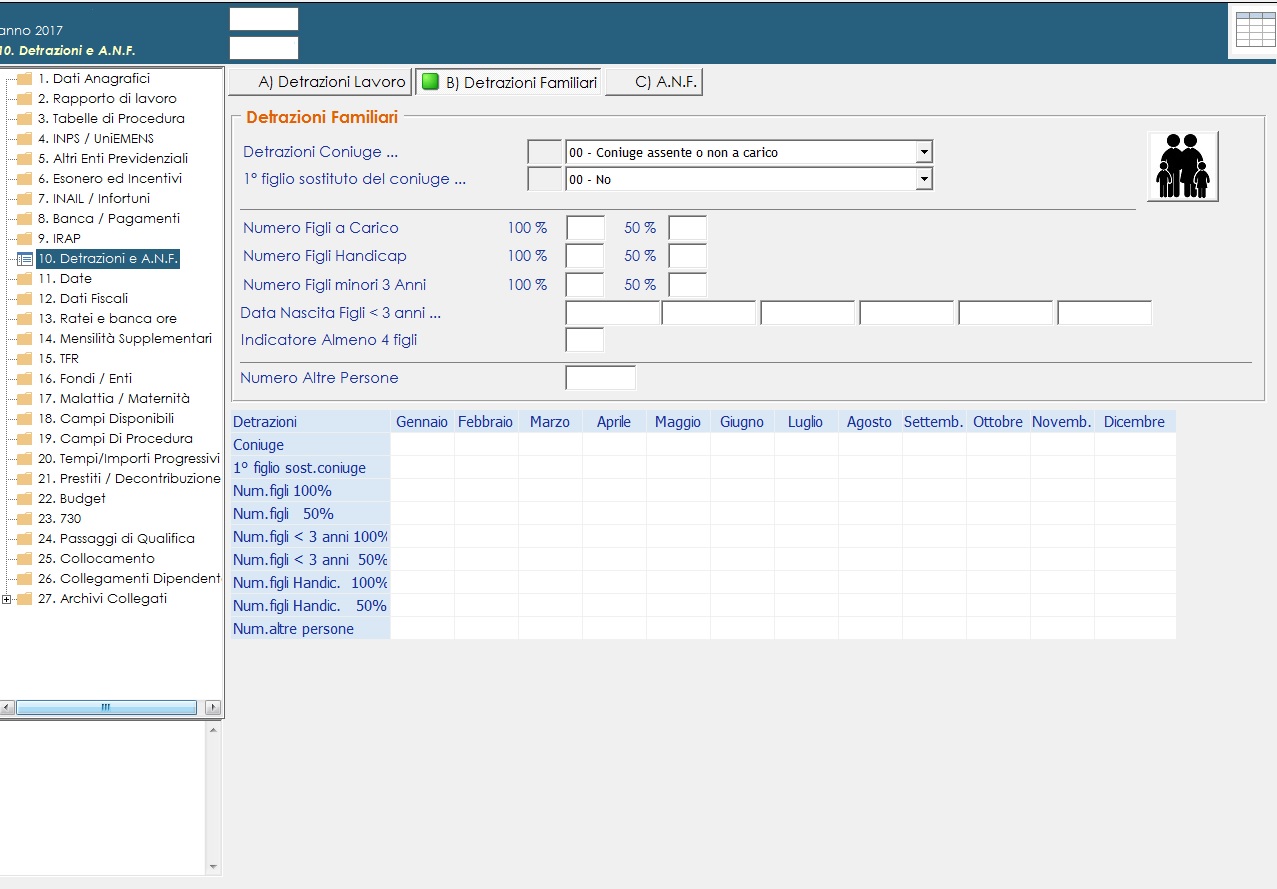Open the Detrazioni Coniuge dropdown

pyautogui.click(x=924, y=153)
